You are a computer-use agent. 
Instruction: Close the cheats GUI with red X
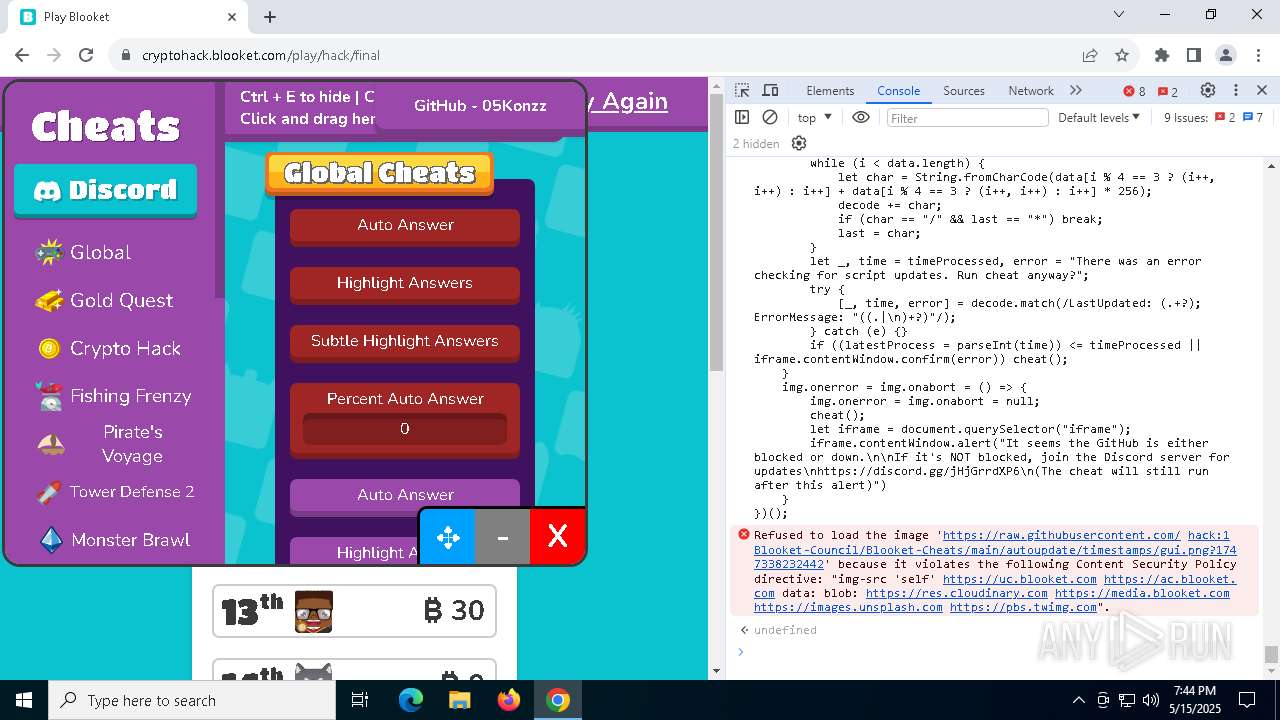pyautogui.click(x=557, y=537)
